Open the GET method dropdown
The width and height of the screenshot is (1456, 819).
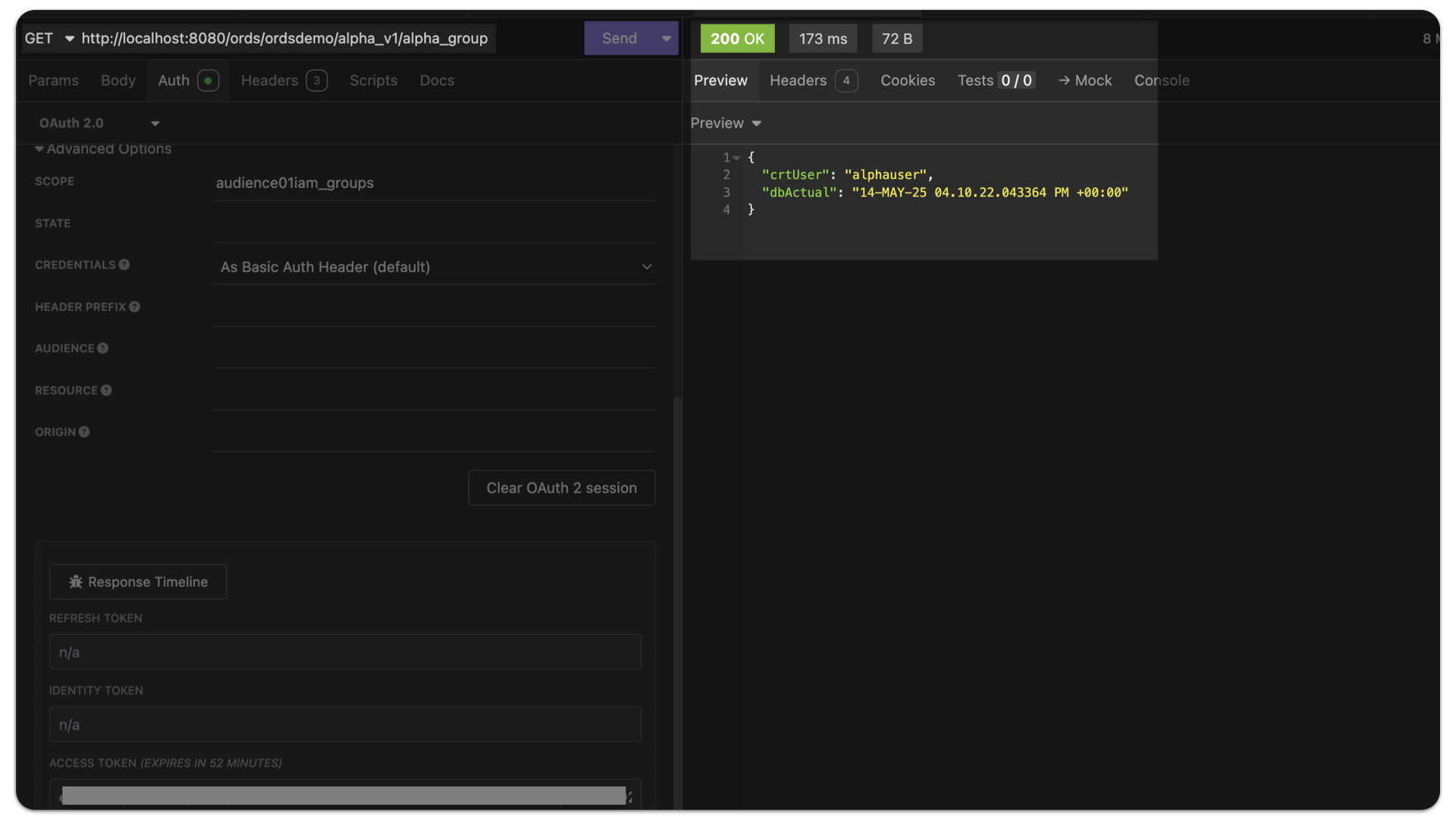(x=69, y=39)
